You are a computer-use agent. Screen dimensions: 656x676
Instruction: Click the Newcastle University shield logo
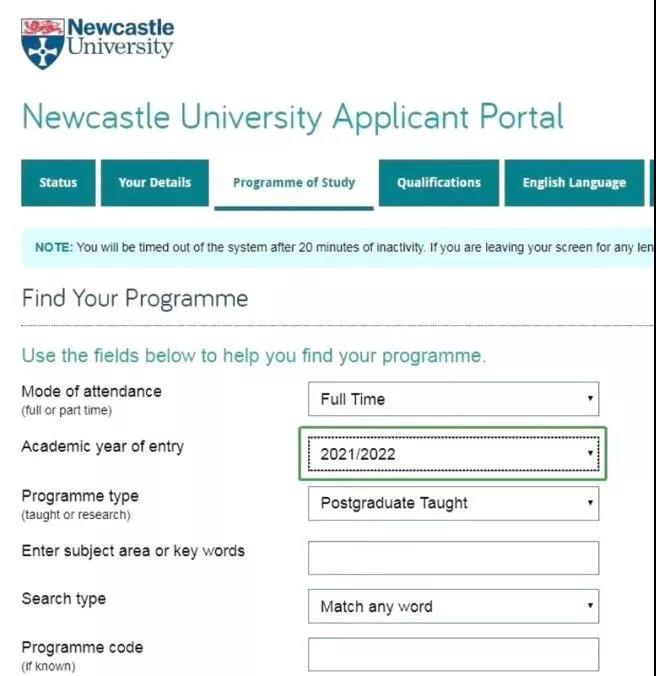click(x=43, y=44)
